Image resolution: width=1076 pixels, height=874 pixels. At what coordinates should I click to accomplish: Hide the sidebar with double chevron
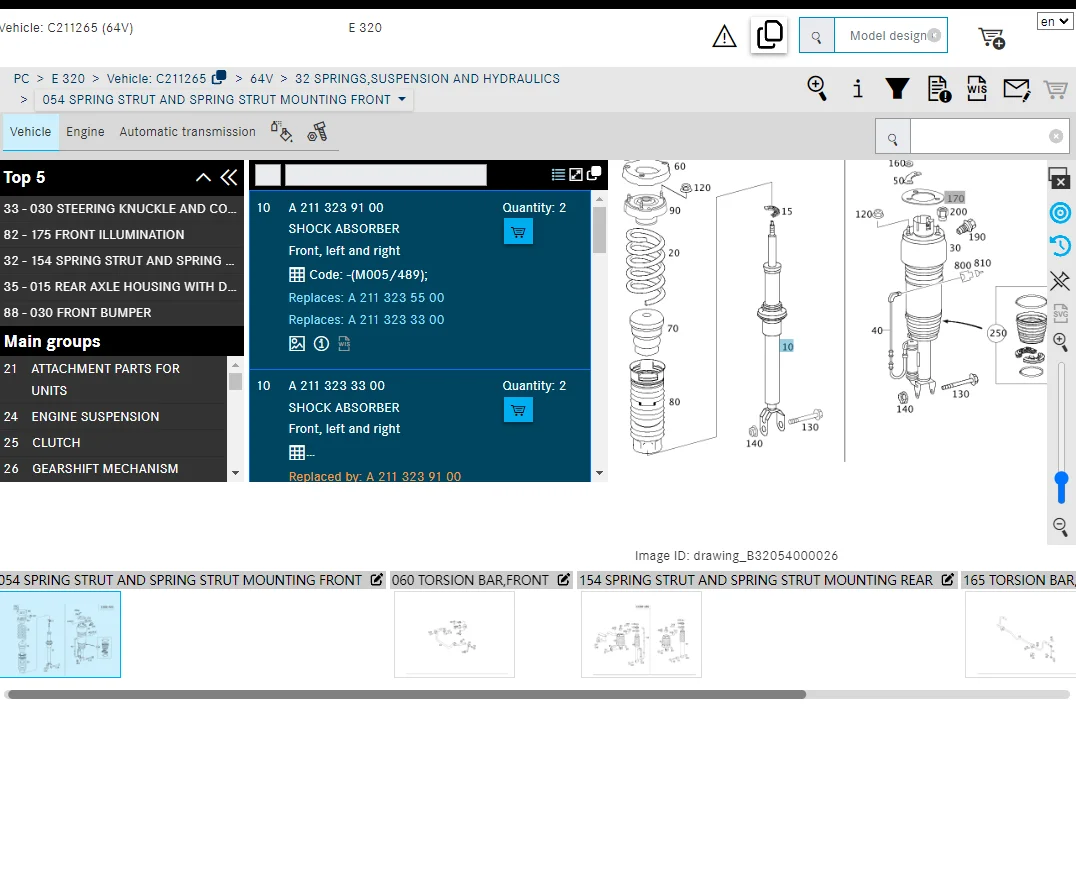(229, 178)
